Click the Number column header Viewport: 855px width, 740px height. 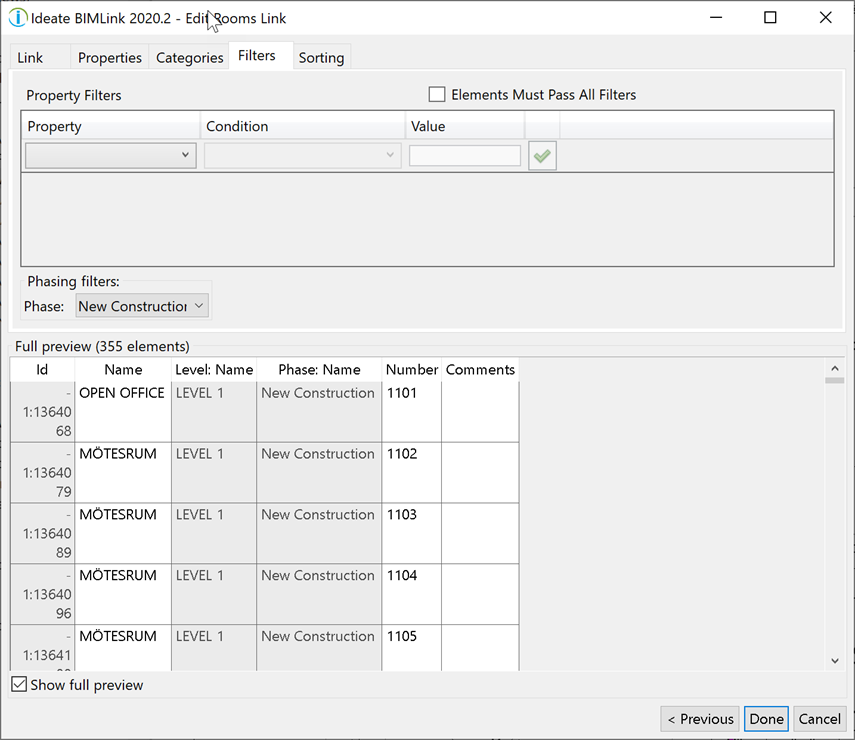[412, 369]
